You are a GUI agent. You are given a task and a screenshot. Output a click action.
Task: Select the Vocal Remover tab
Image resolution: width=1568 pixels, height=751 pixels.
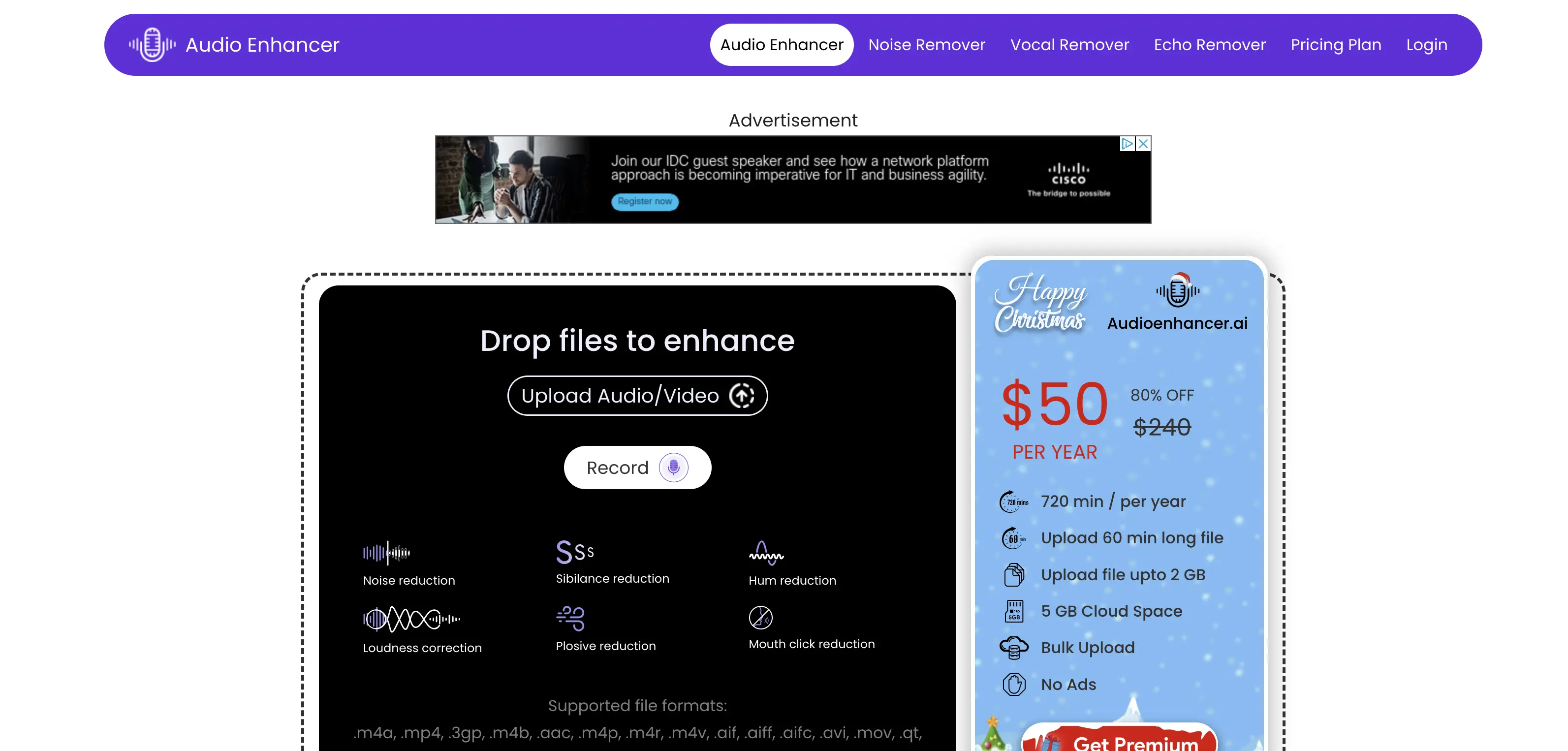pyautogui.click(x=1069, y=45)
